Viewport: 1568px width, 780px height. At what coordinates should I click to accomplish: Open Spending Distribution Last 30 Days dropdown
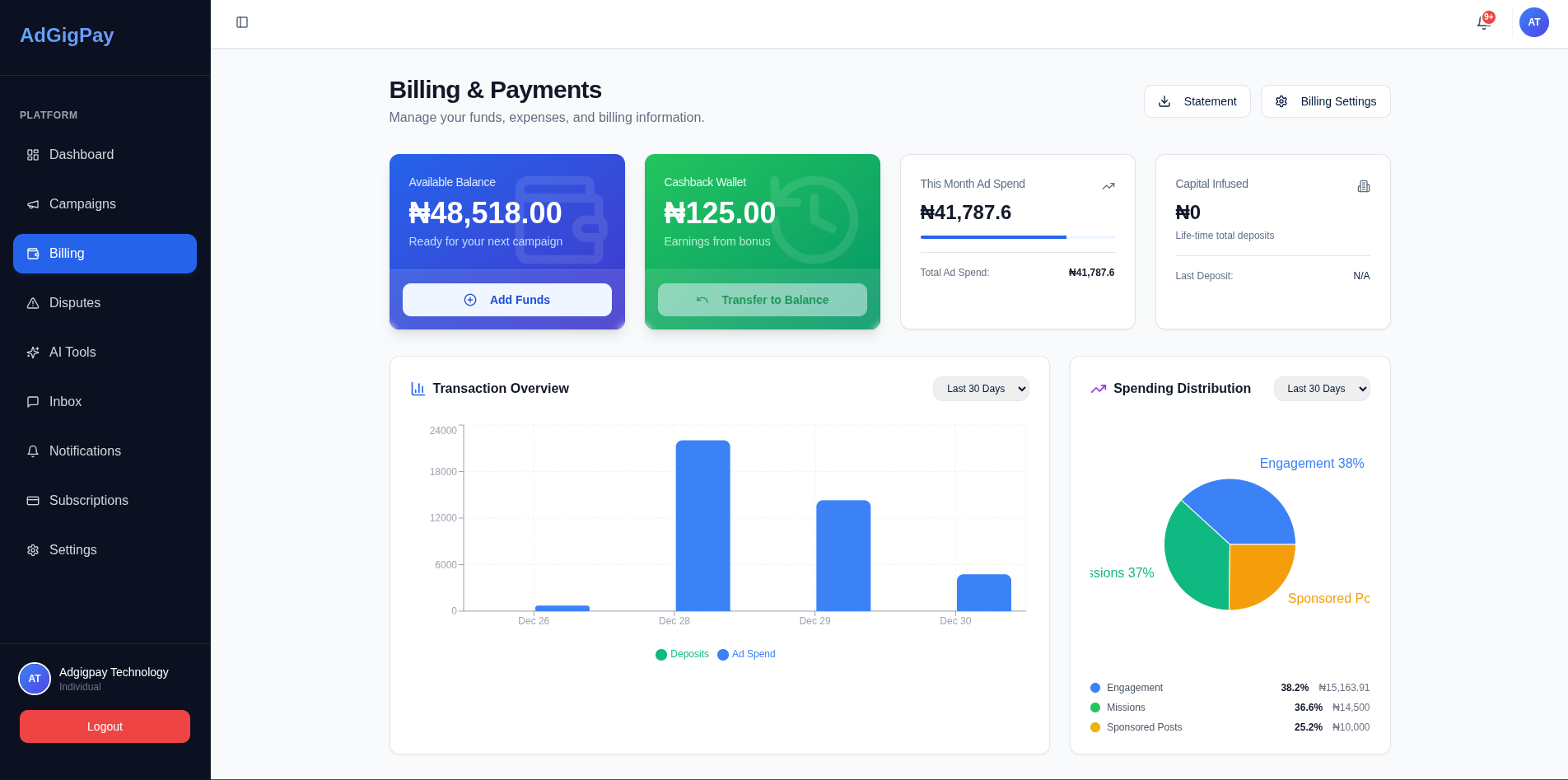pyautogui.click(x=1322, y=389)
